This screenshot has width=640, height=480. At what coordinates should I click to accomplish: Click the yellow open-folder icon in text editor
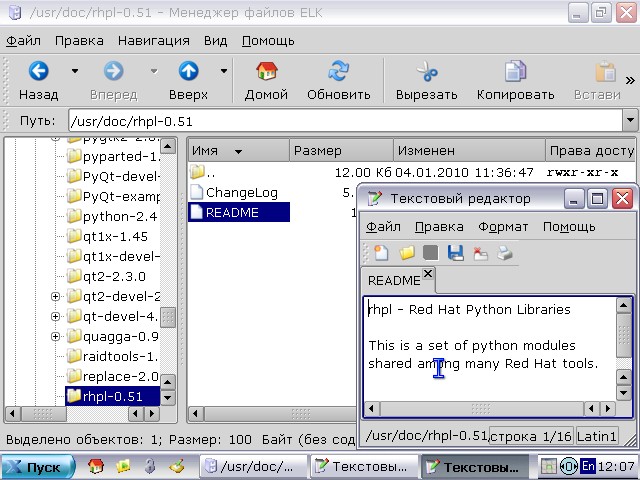[x=407, y=253]
